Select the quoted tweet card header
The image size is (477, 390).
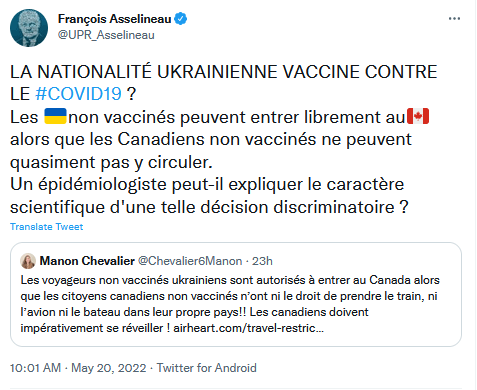[x=147, y=261]
